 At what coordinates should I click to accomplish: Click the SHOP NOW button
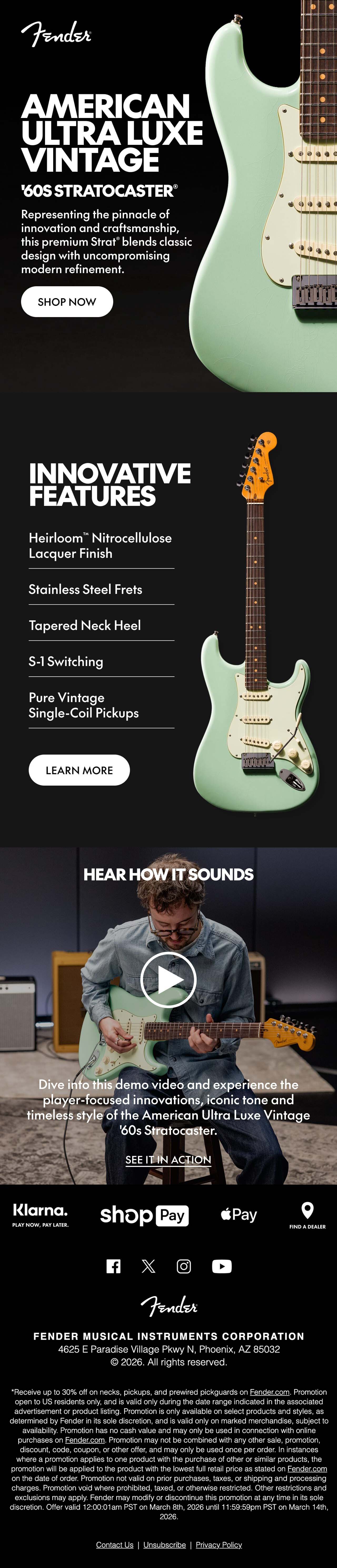[x=67, y=302]
